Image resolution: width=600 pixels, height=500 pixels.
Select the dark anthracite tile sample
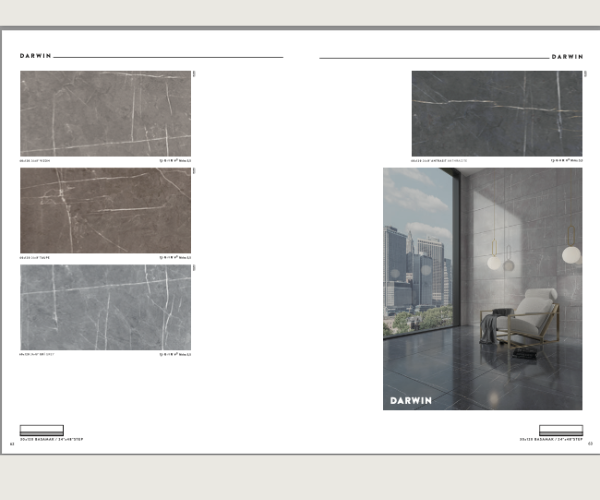click(496, 113)
